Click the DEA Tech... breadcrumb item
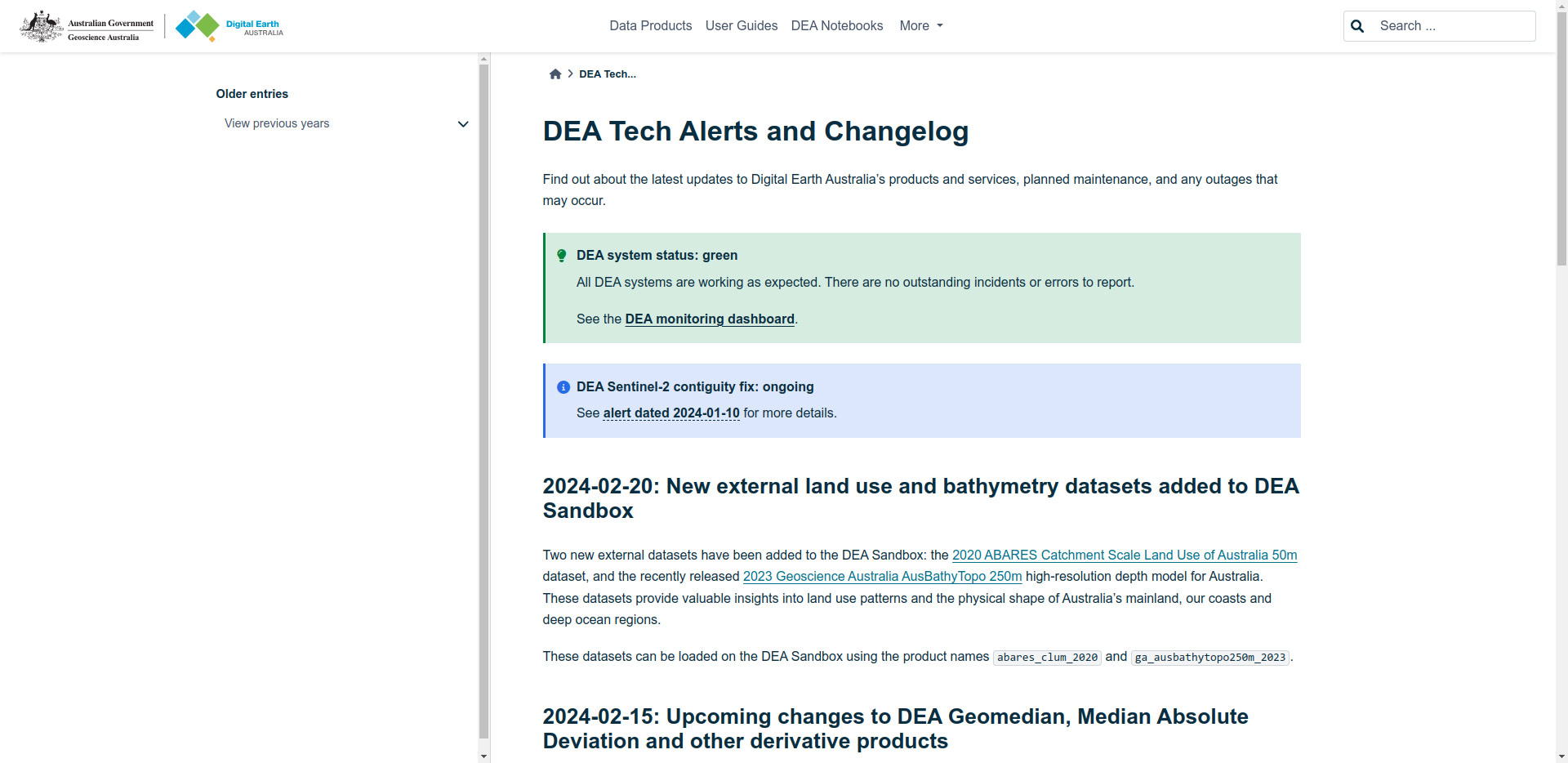The height and width of the screenshot is (763, 1568). [x=607, y=74]
